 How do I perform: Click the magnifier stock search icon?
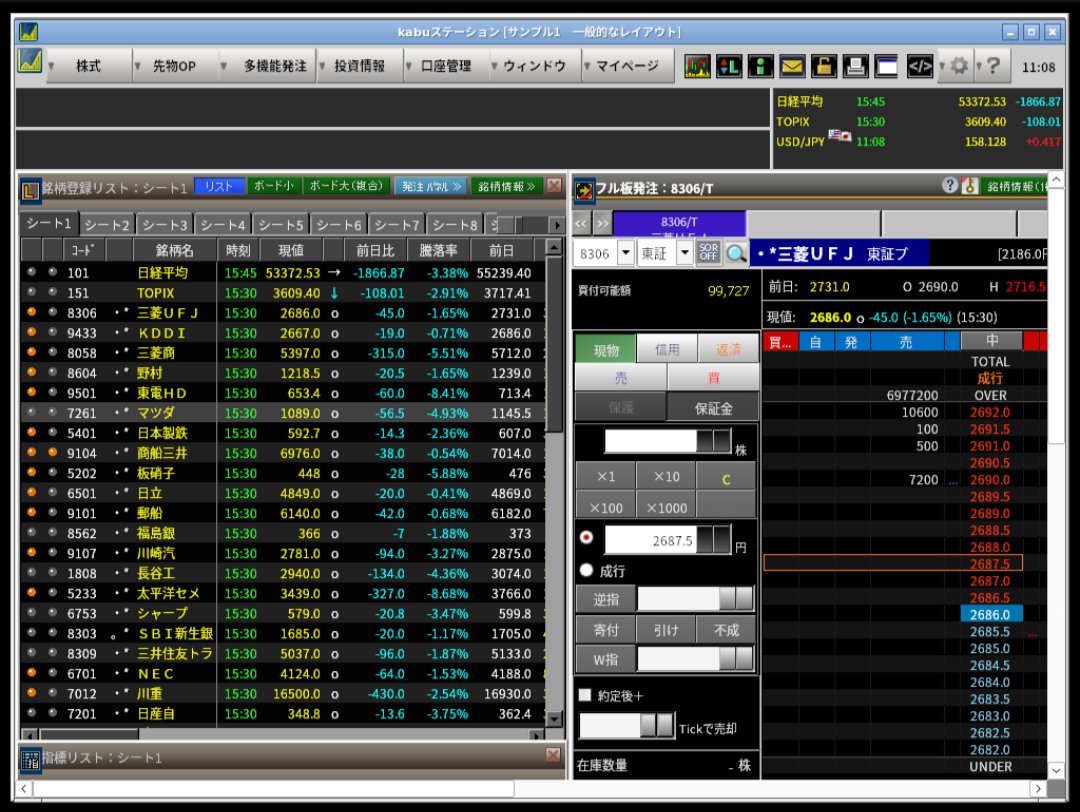pos(736,253)
